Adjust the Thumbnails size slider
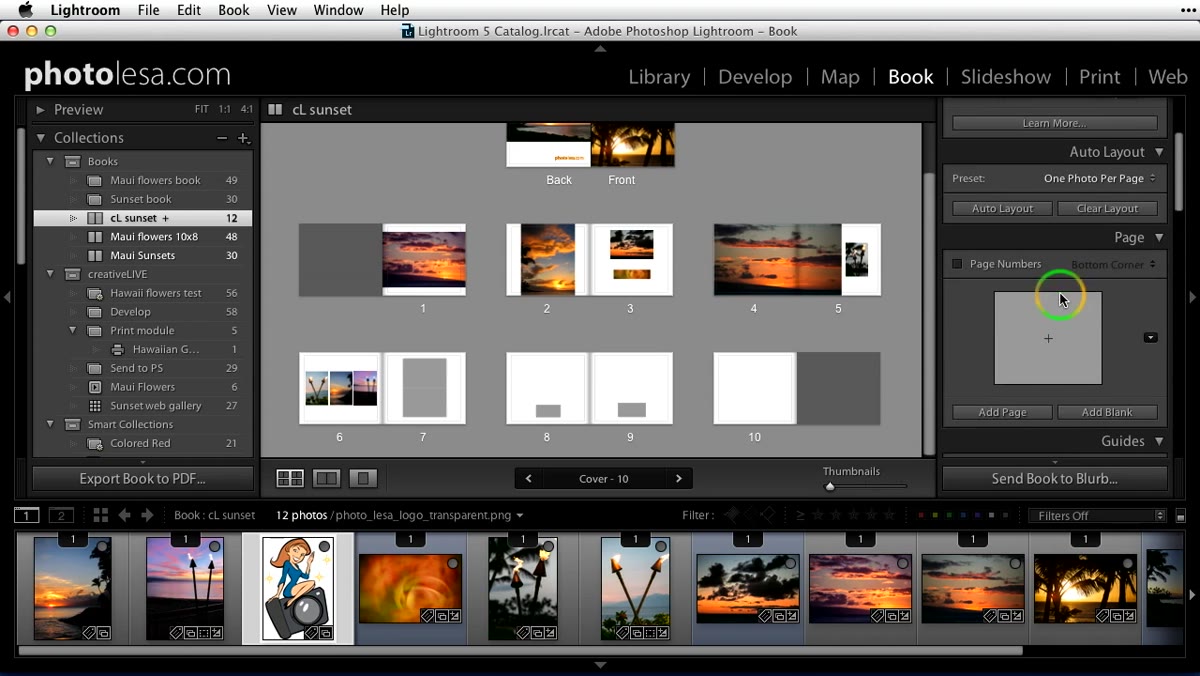Viewport: 1200px width, 676px height. (829, 487)
